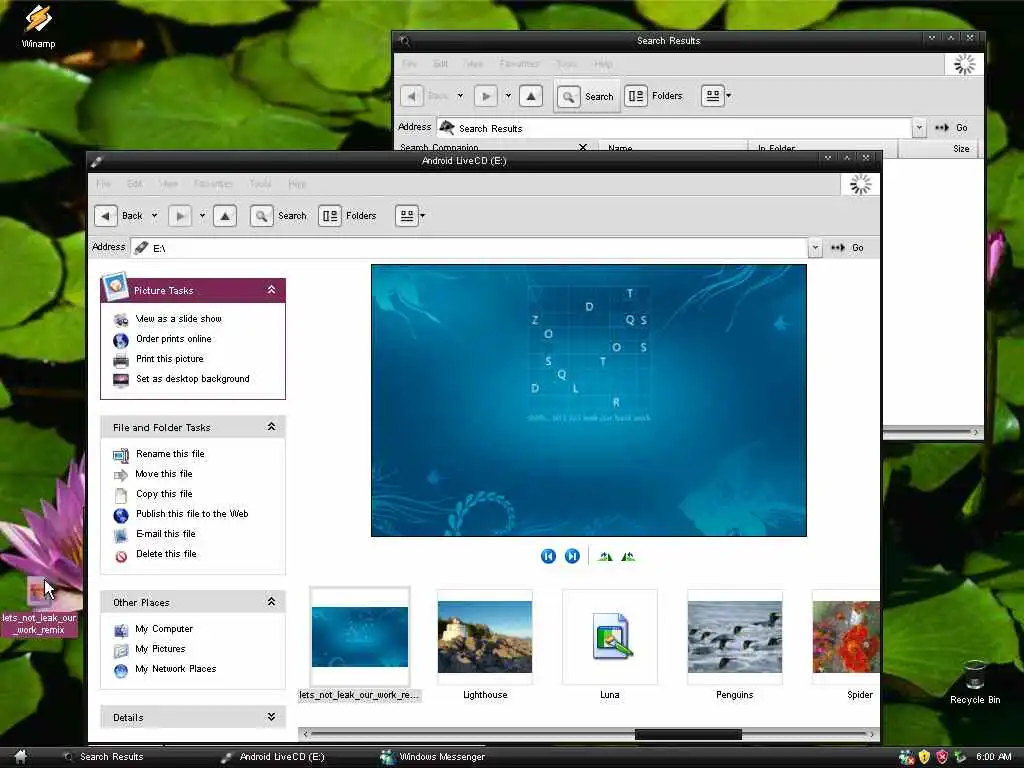This screenshot has height=768, width=1024.
Task: Click Start home button on taskbar
Action: point(20,756)
